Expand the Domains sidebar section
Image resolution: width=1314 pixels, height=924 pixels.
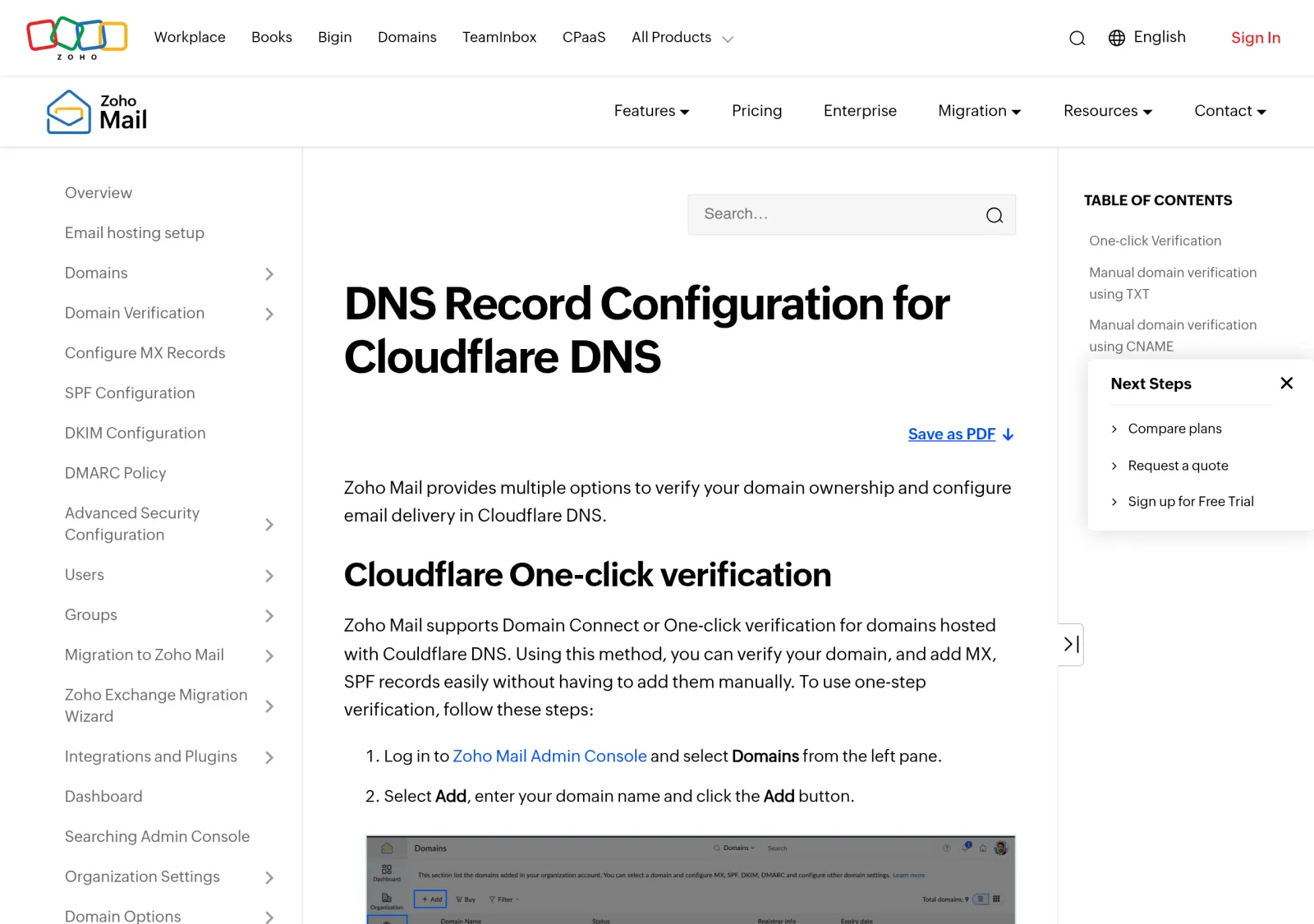pyautogui.click(x=269, y=274)
